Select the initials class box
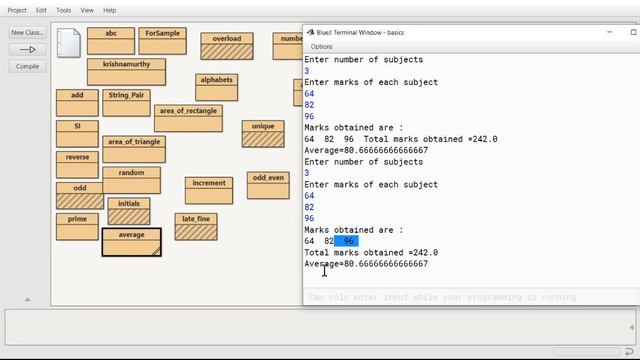This screenshot has width=640, height=360. (x=129, y=211)
